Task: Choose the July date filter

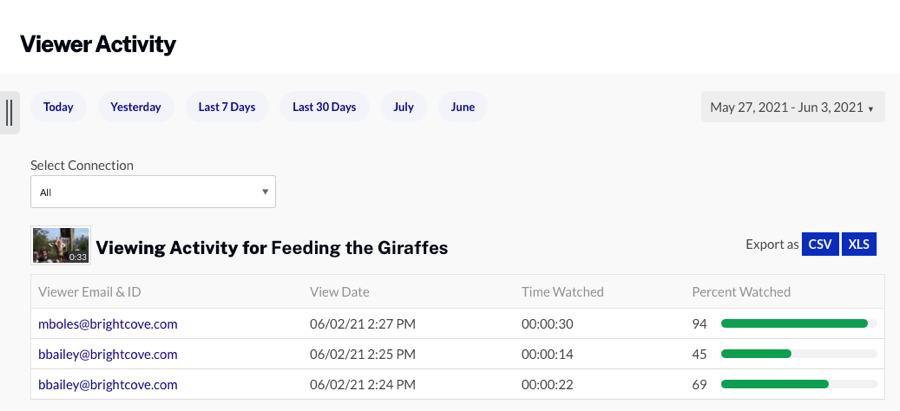Action: click(403, 107)
